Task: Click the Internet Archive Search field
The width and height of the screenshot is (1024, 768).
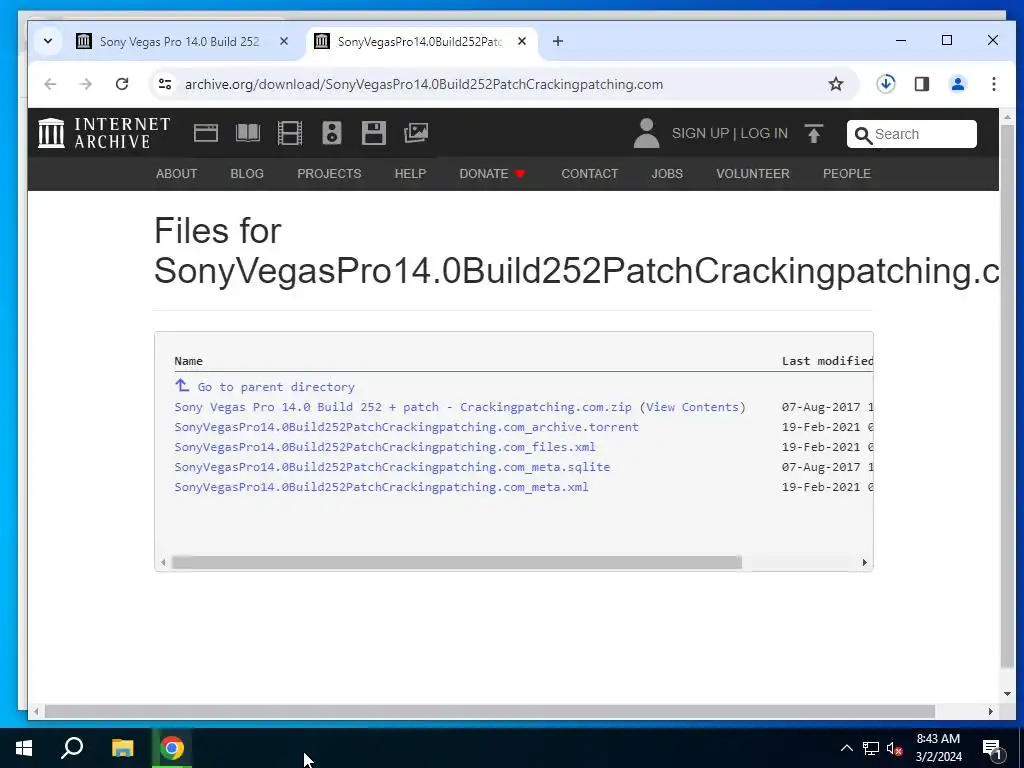Action: (x=912, y=134)
